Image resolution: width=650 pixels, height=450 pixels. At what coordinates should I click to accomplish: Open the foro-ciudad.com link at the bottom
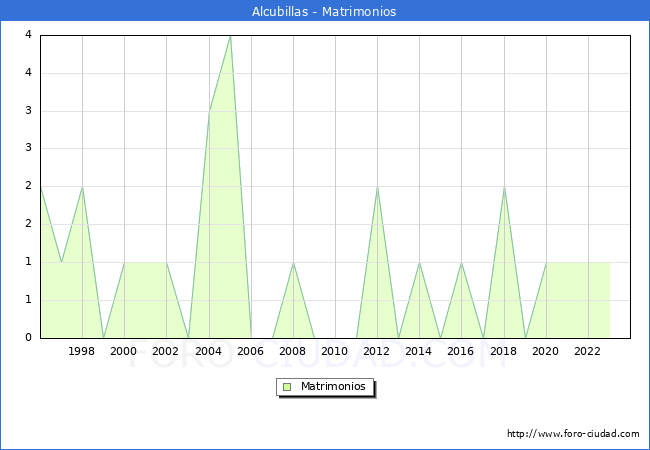pos(573,434)
